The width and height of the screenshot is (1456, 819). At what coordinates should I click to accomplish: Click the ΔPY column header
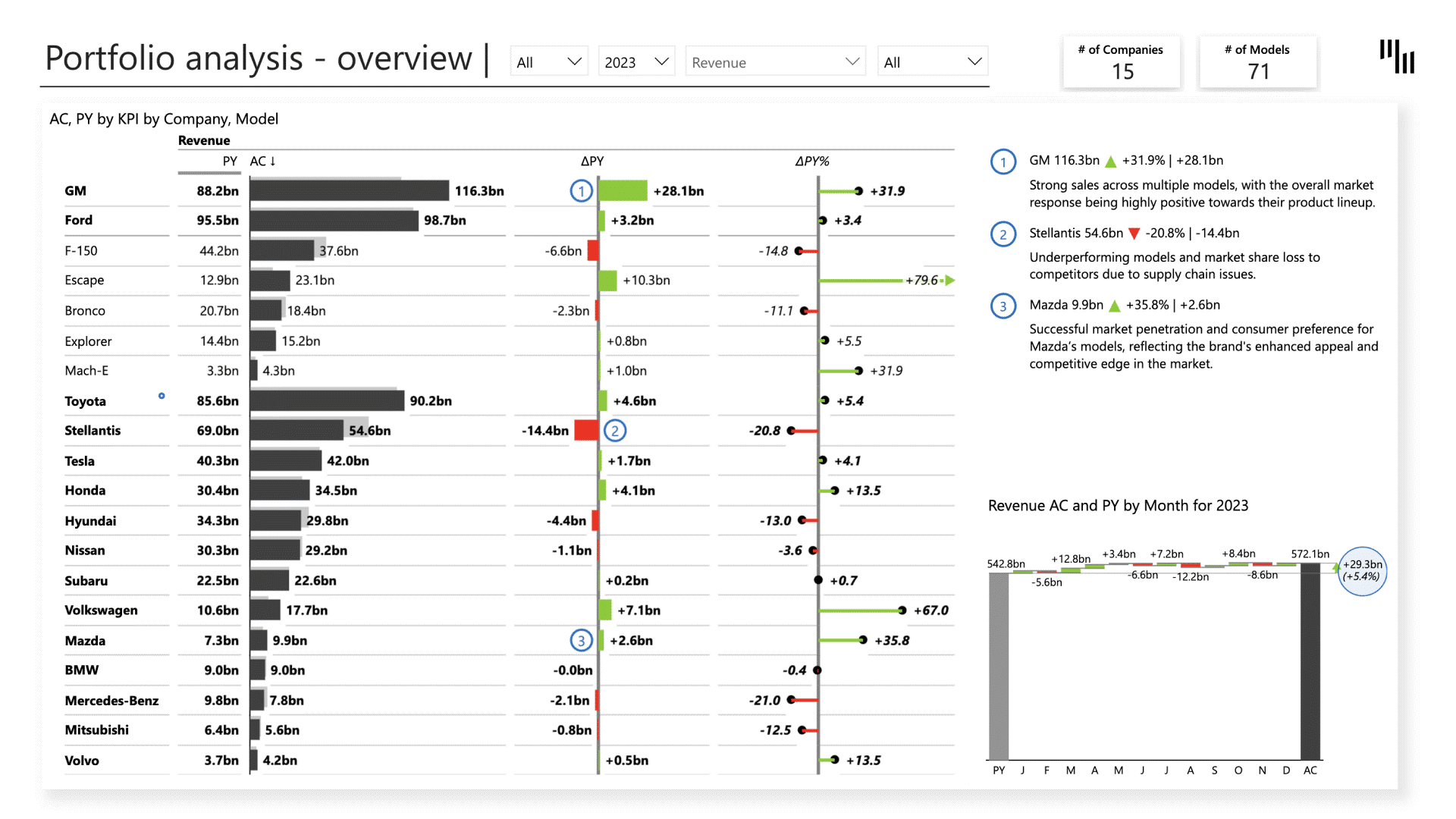click(x=592, y=162)
